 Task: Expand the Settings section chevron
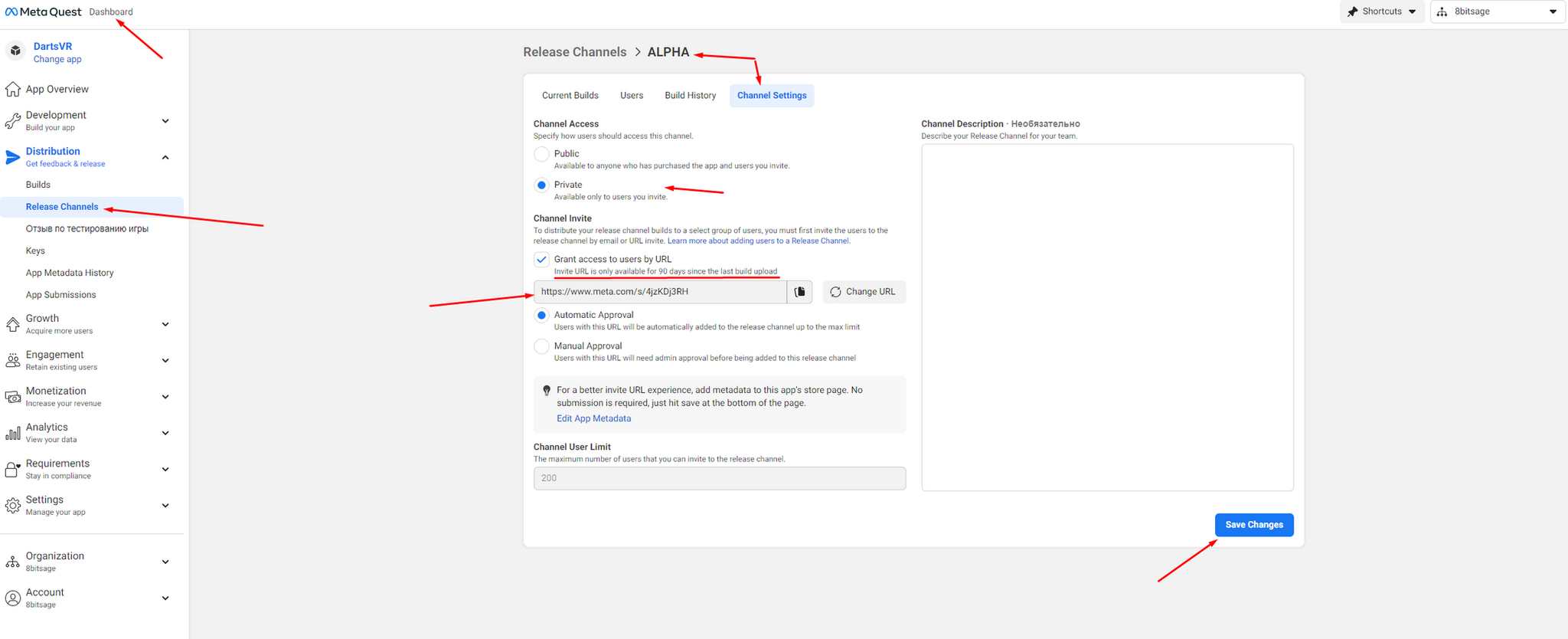click(165, 506)
